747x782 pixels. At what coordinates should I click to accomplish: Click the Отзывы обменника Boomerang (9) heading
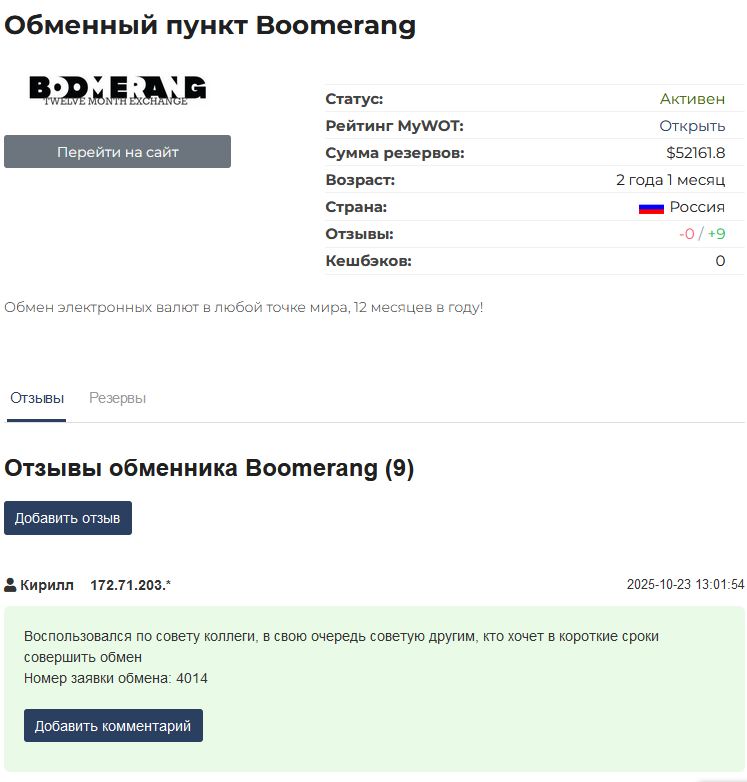coord(209,468)
